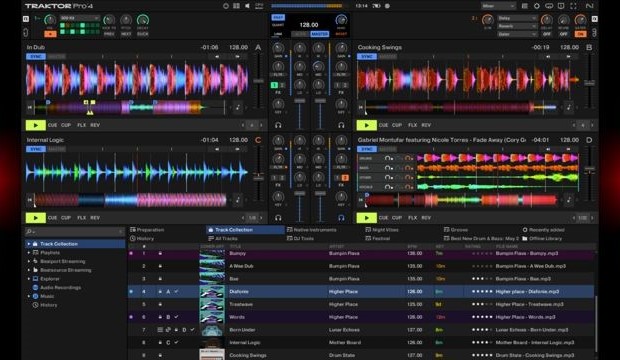
Task: Expand the Explorer tree node
Action: pos(28,279)
